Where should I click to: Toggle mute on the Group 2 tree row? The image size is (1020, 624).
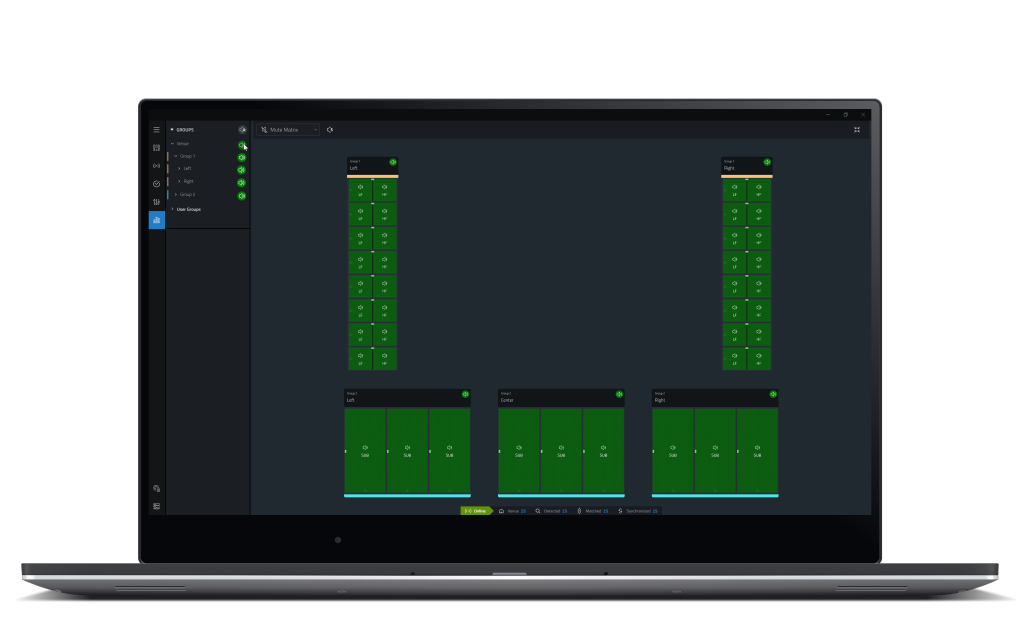pos(241,196)
